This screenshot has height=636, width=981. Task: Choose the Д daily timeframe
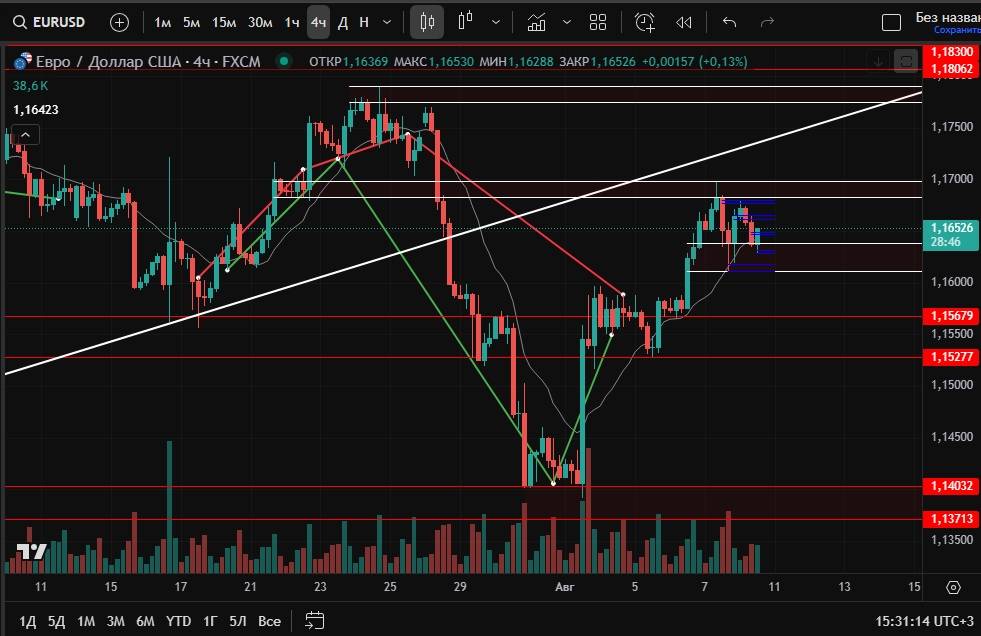(343, 22)
